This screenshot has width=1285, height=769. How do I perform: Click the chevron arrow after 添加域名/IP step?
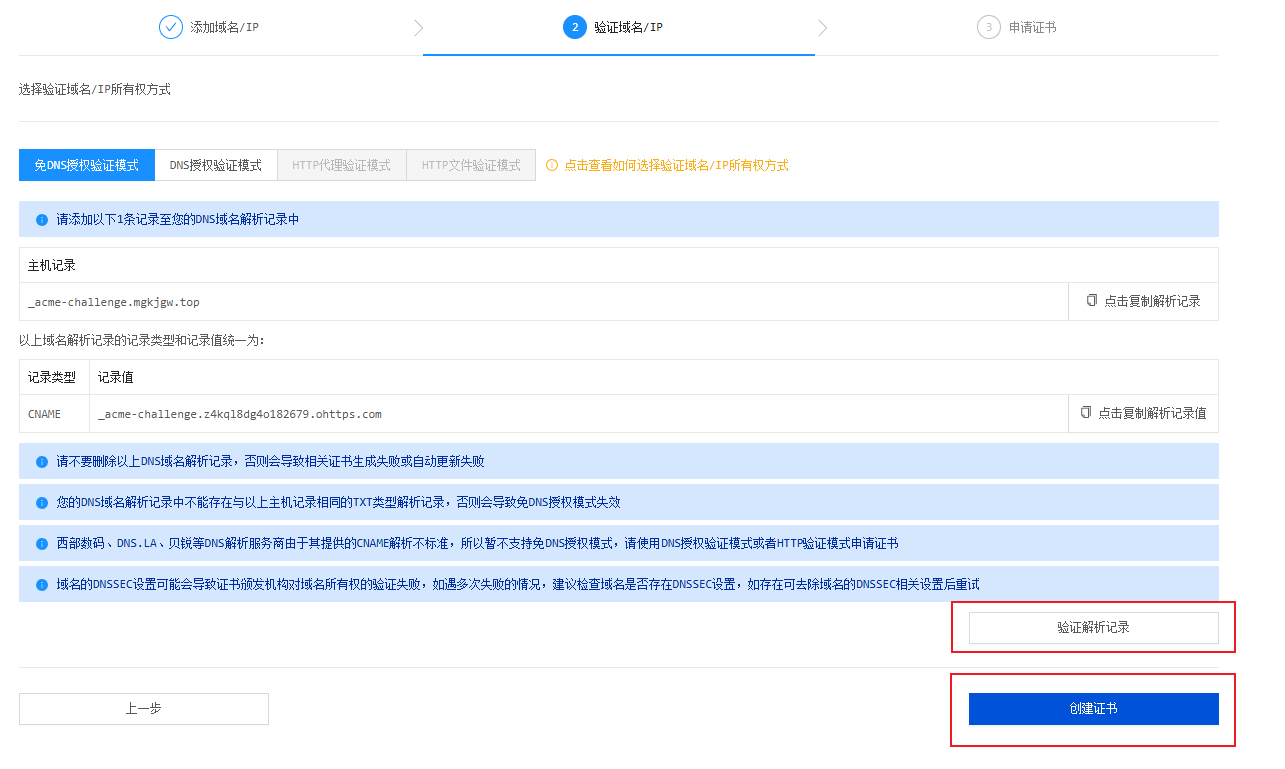(x=418, y=28)
